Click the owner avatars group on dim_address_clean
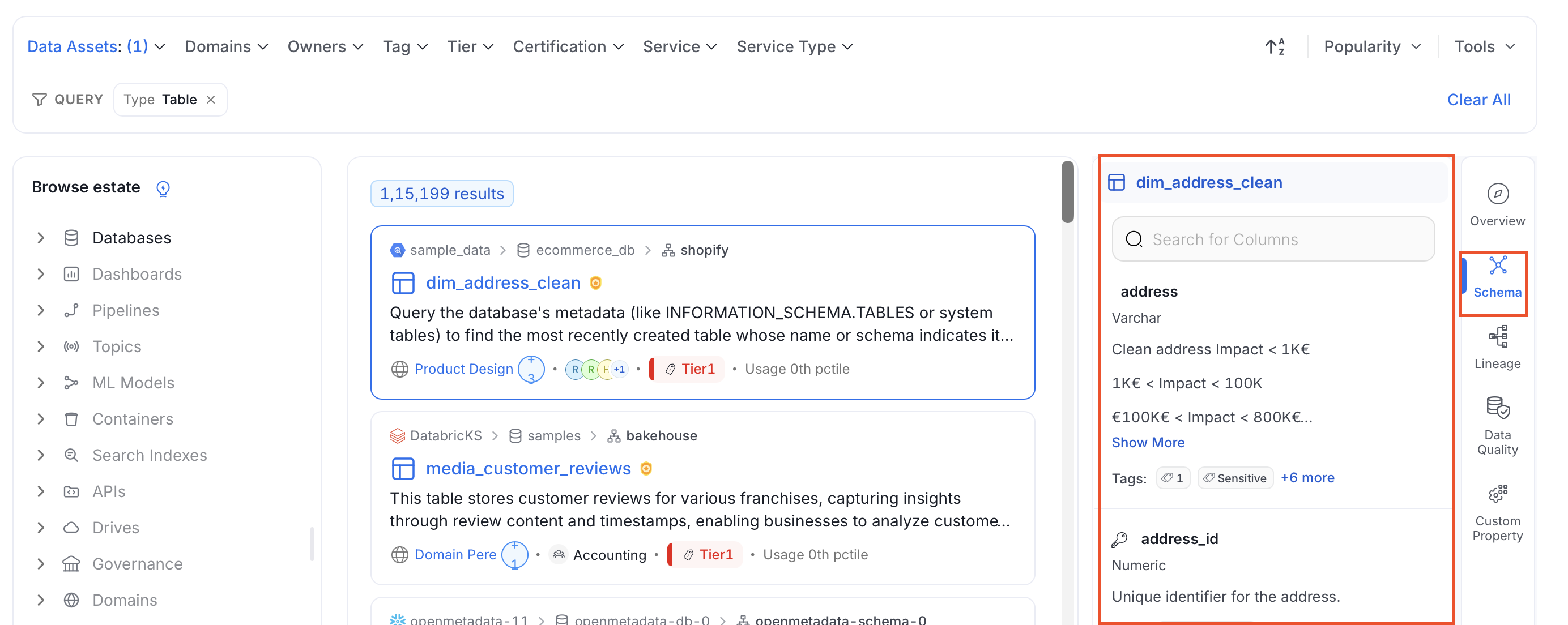1568x625 pixels. pos(596,369)
